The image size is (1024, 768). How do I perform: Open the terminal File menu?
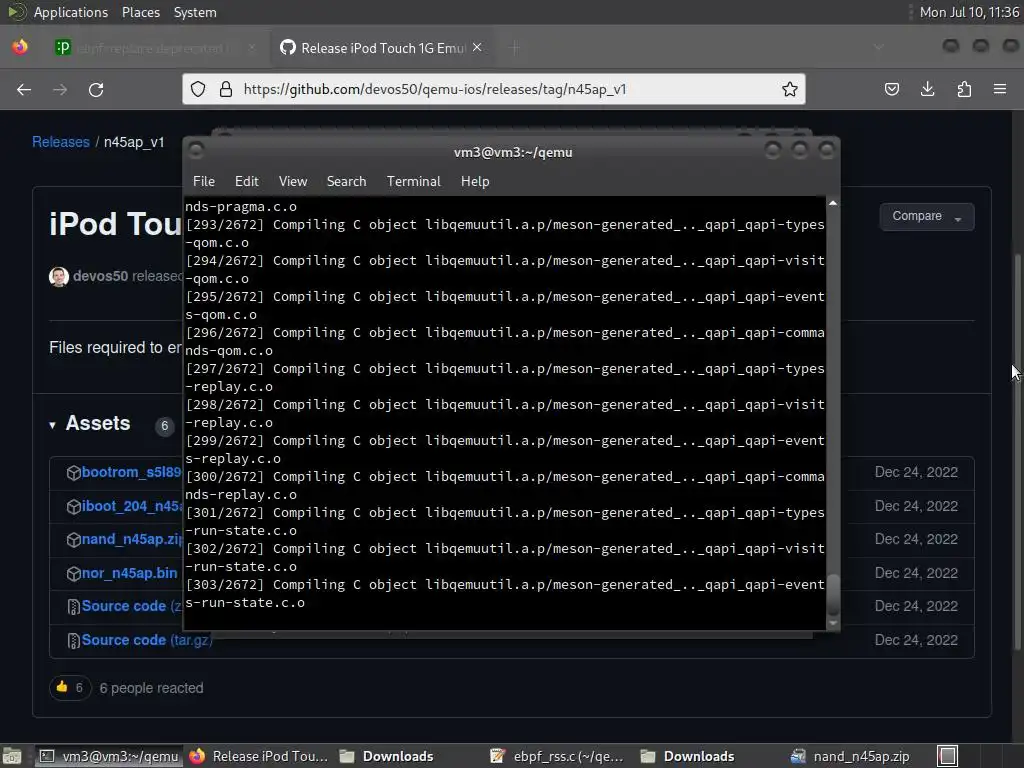coord(204,182)
